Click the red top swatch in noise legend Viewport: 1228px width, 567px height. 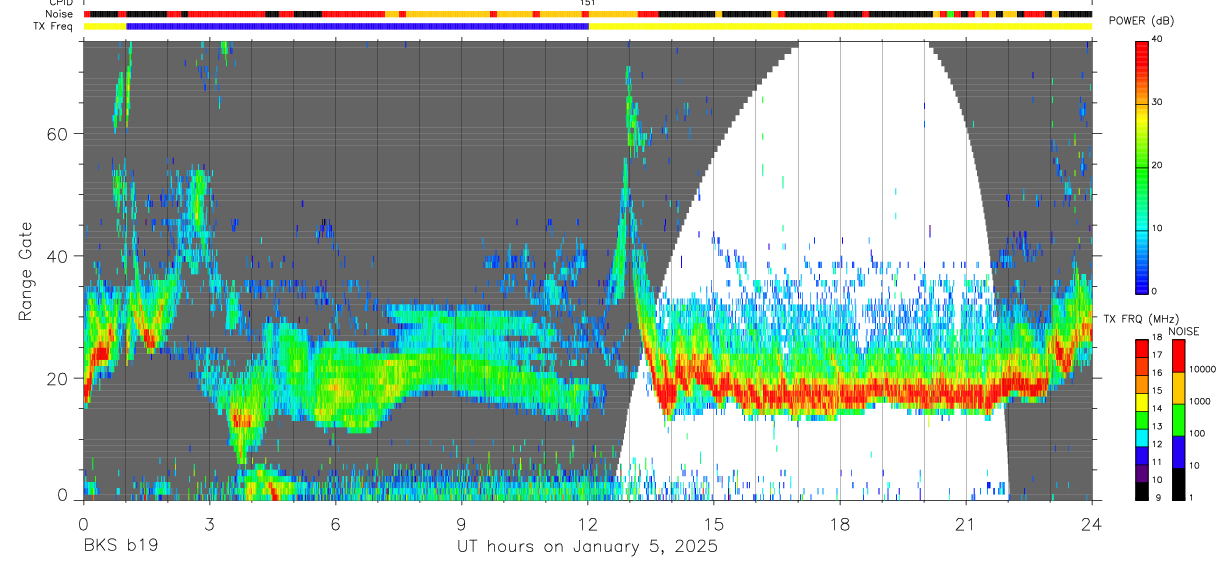pos(1178,354)
